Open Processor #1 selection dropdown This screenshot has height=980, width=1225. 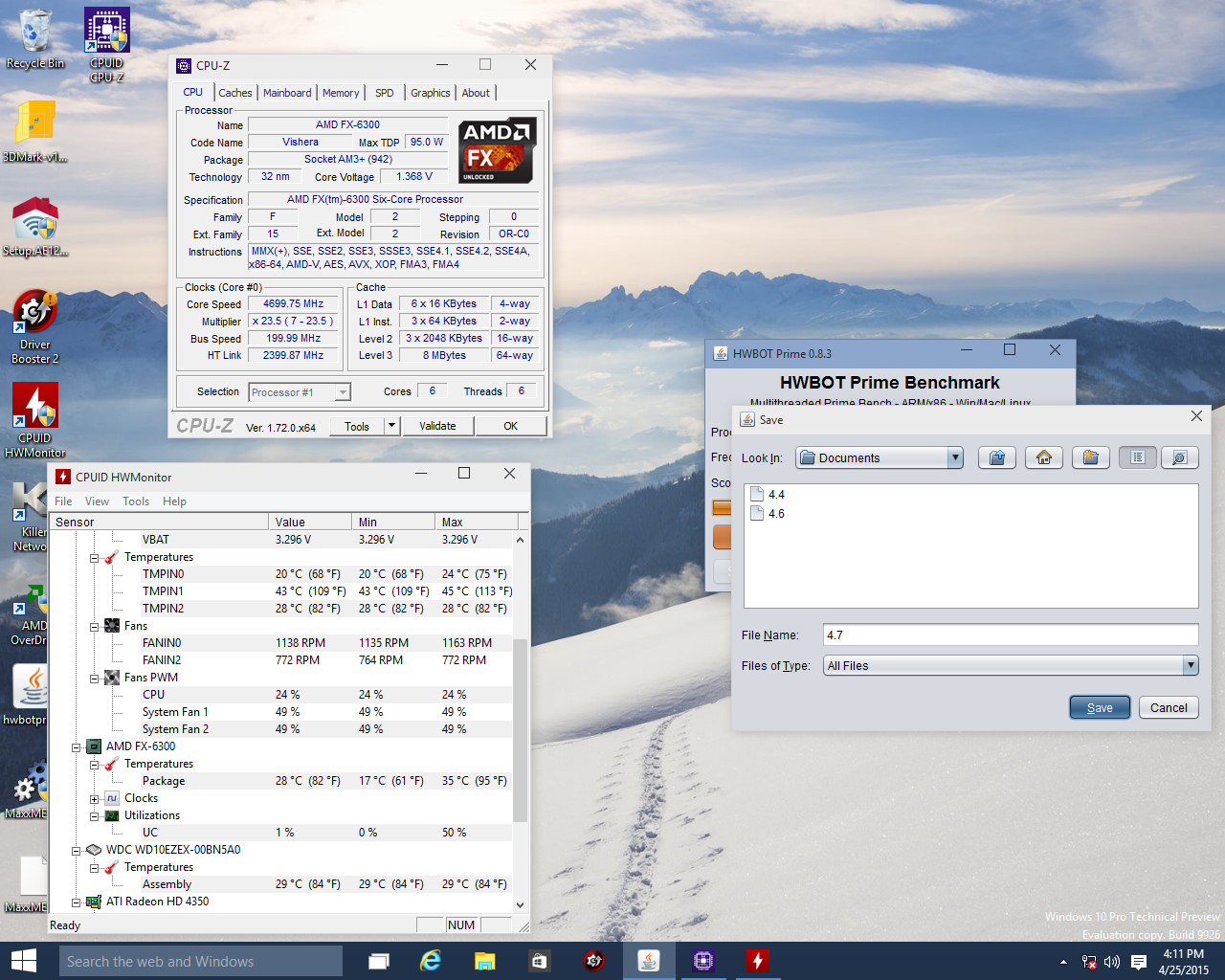[300, 391]
